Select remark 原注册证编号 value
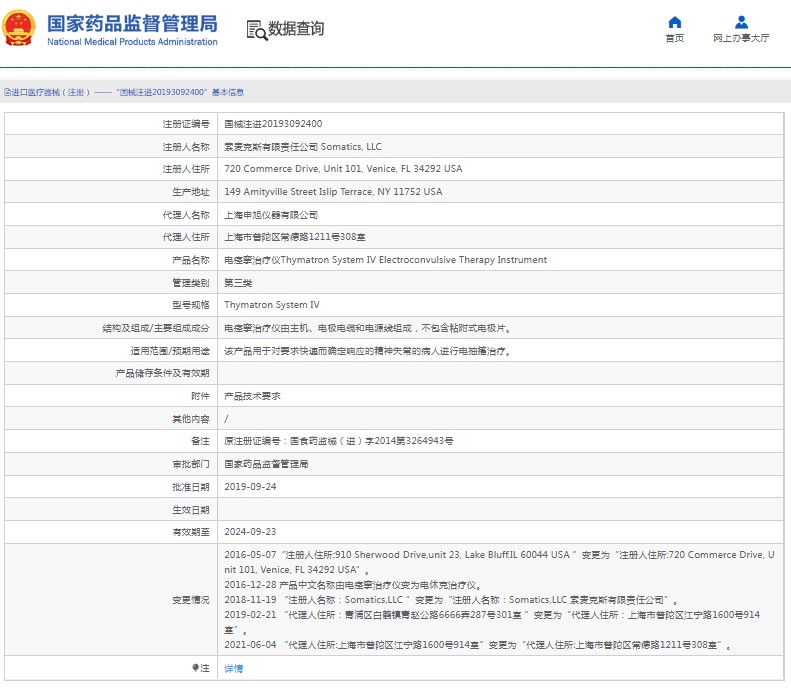Viewport: 791px width, 688px height. click(338, 441)
